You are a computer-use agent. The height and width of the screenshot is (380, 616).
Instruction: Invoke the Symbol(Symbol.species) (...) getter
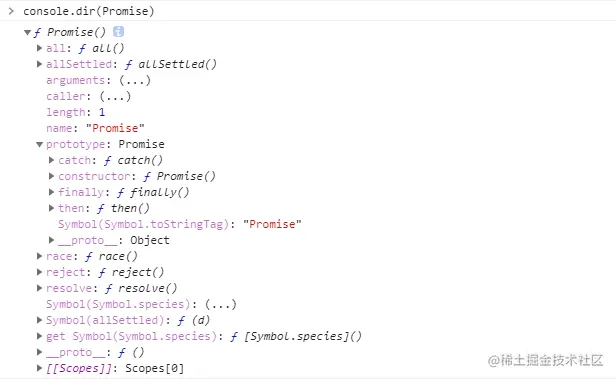click(x=221, y=304)
